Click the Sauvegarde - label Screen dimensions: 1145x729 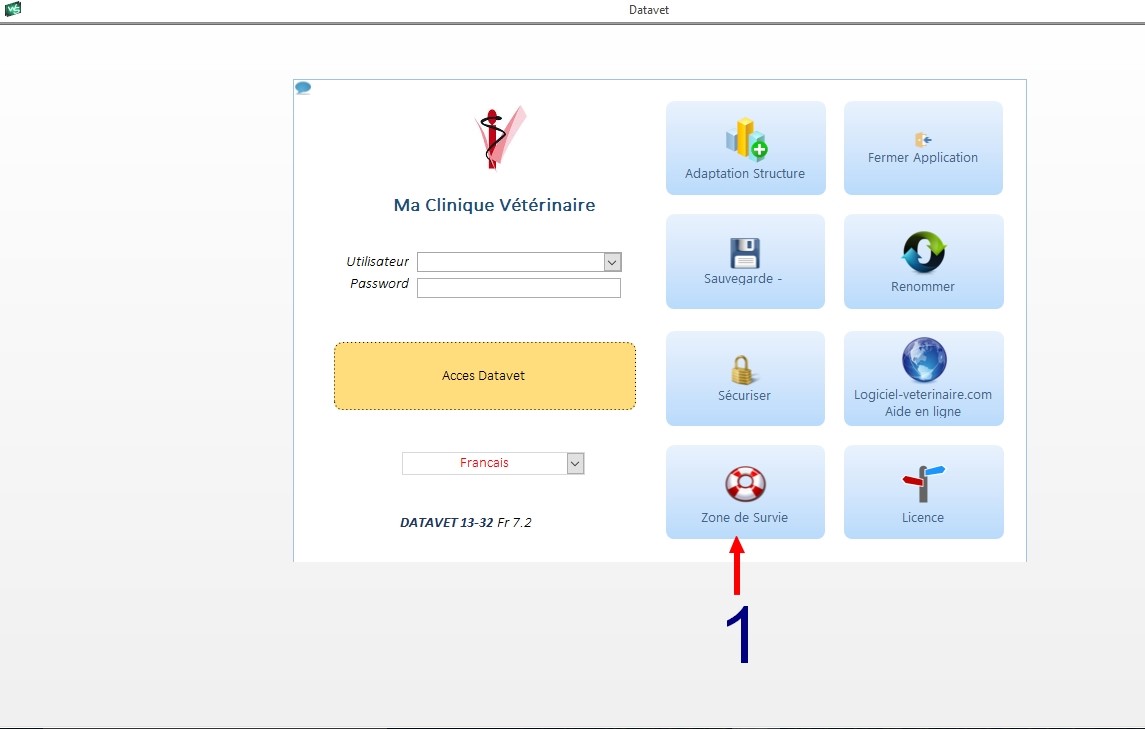743,279
